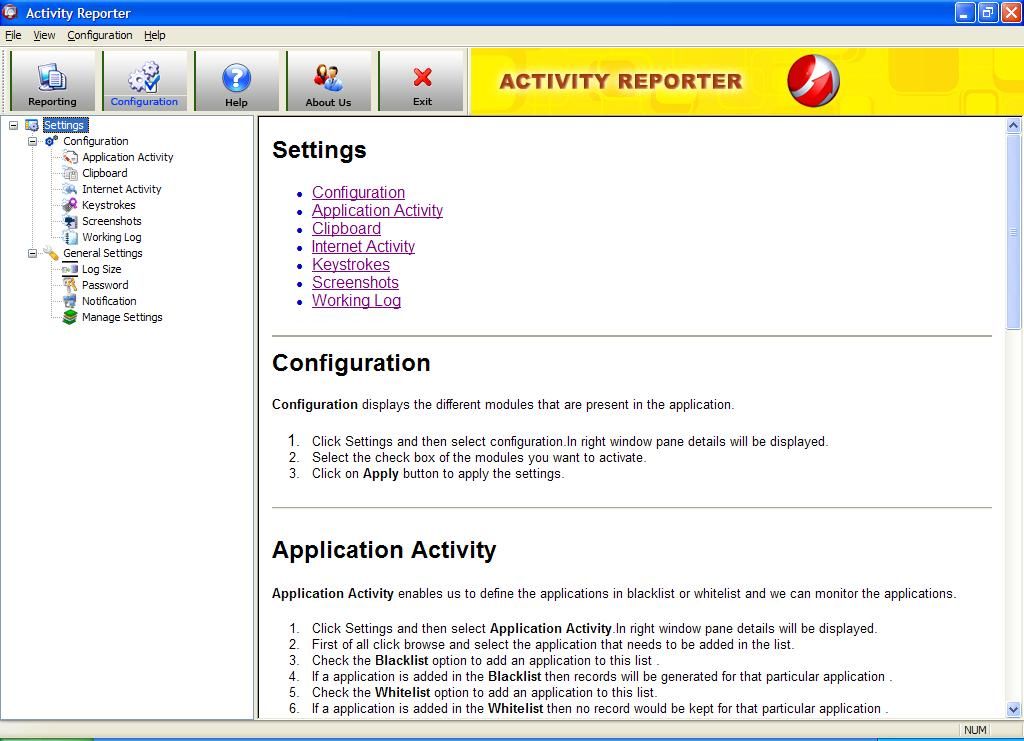Viewport: 1024px width, 741px height.
Task: Select Application Activity in the tree
Action: tap(128, 157)
